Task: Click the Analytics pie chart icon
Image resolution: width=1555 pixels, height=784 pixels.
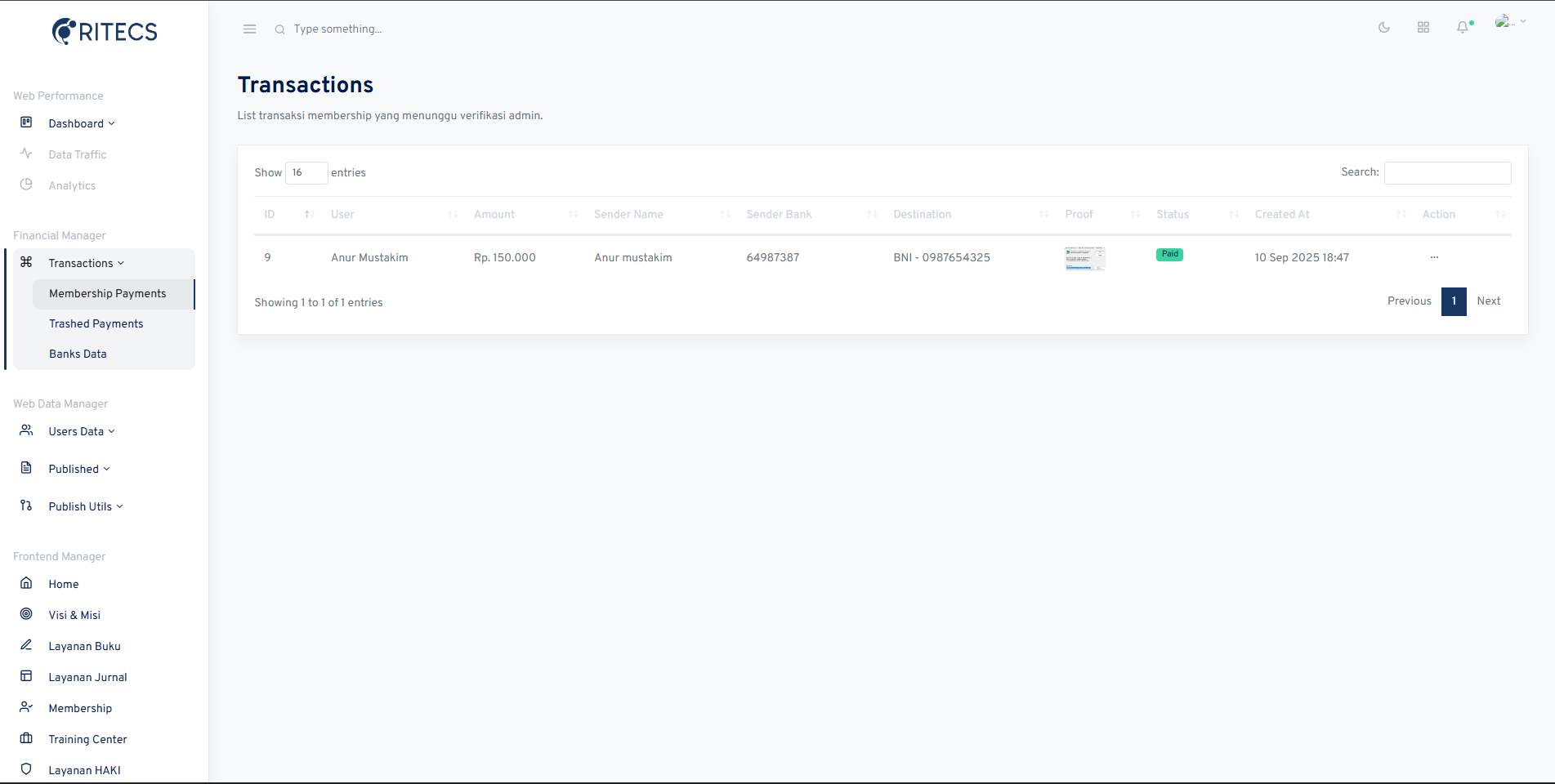Action: 26,185
